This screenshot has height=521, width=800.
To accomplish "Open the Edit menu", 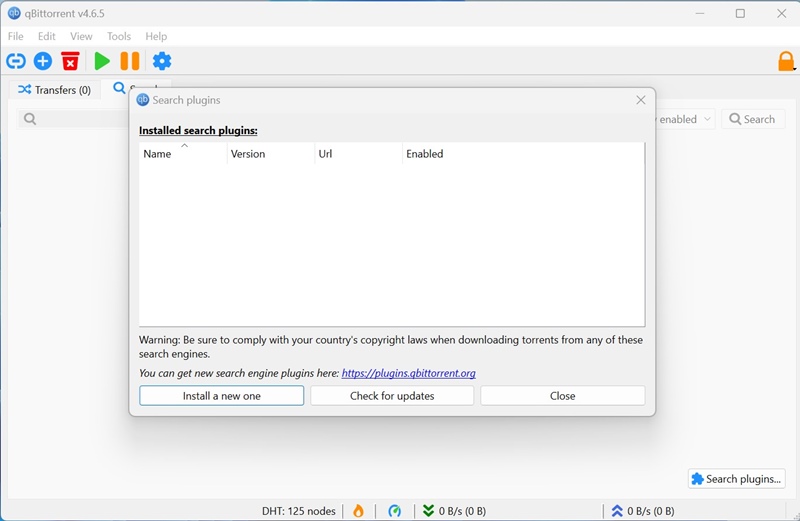I will pos(46,36).
